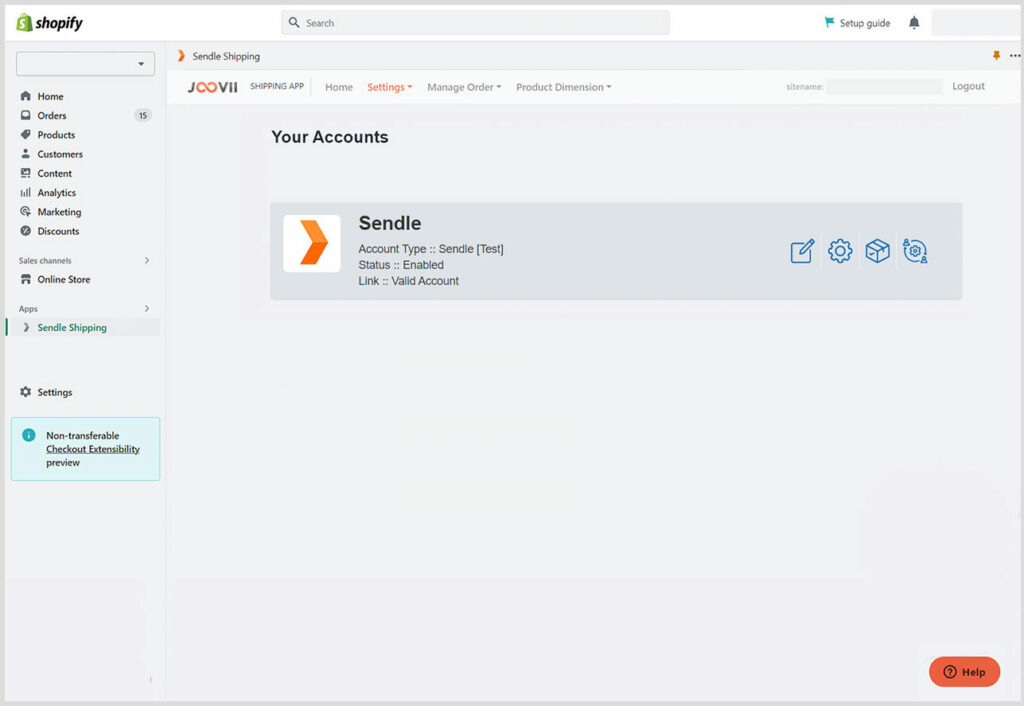
Task: Click the user sync gear icon for Sendle
Action: 915,251
